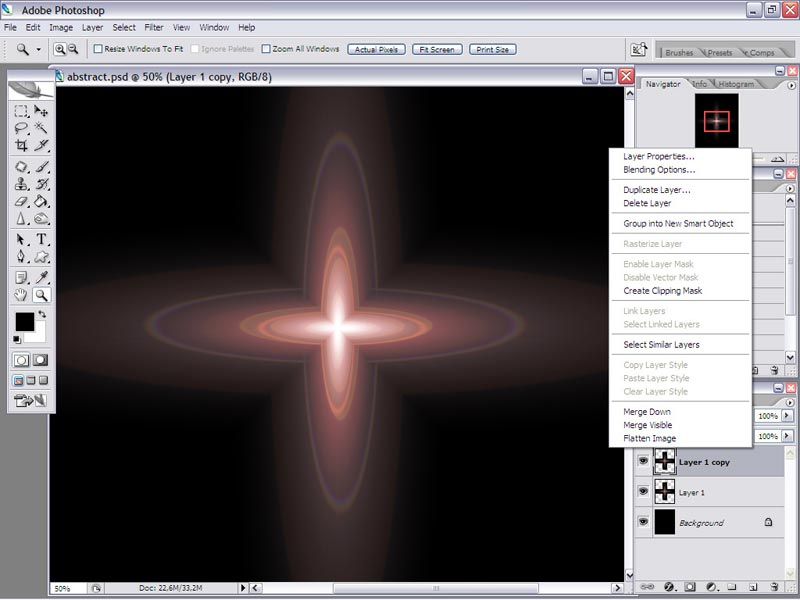Expand the layer opacity 100% flyout arrow

coord(787,416)
